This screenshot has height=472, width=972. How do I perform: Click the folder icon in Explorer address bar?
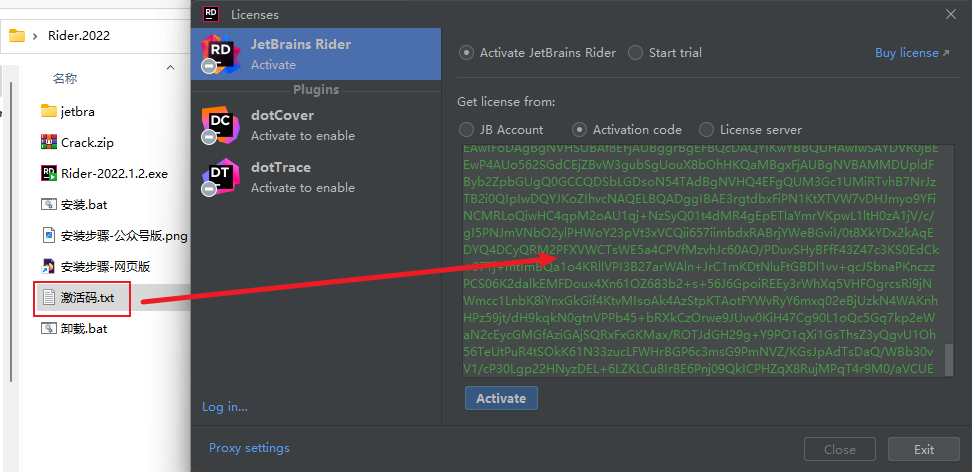tap(17, 35)
